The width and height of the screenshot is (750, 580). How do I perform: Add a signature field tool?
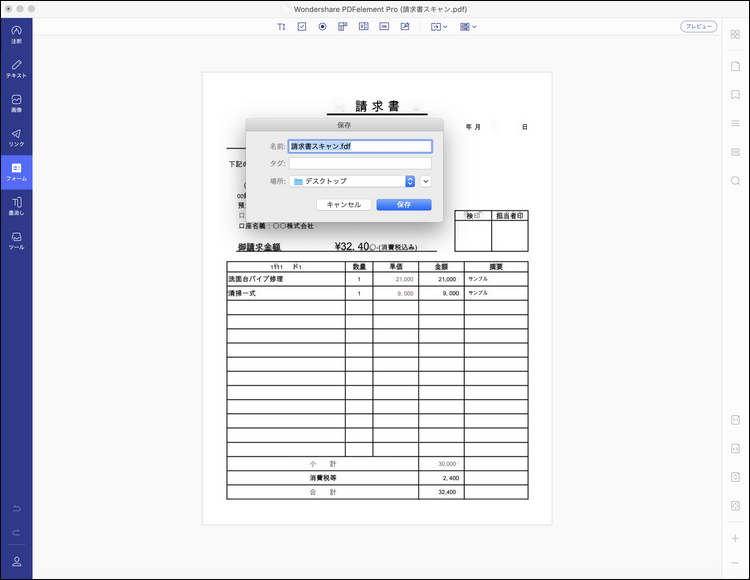(x=405, y=27)
